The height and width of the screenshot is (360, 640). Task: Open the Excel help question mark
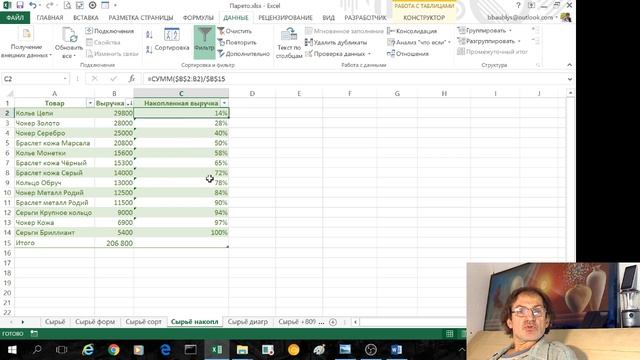(518, 5)
